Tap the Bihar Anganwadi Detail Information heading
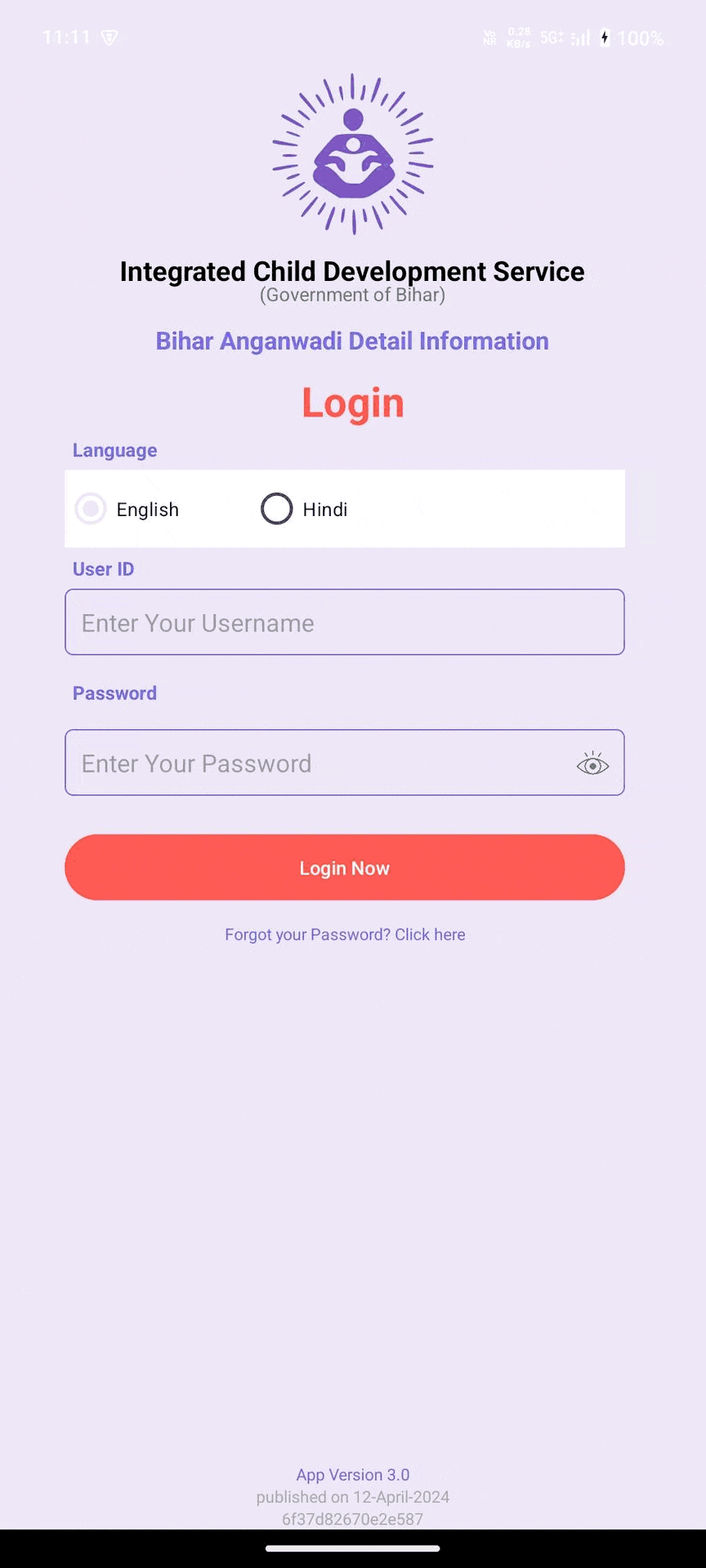The width and height of the screenshot is (706, 1568). tap(352, 341)
